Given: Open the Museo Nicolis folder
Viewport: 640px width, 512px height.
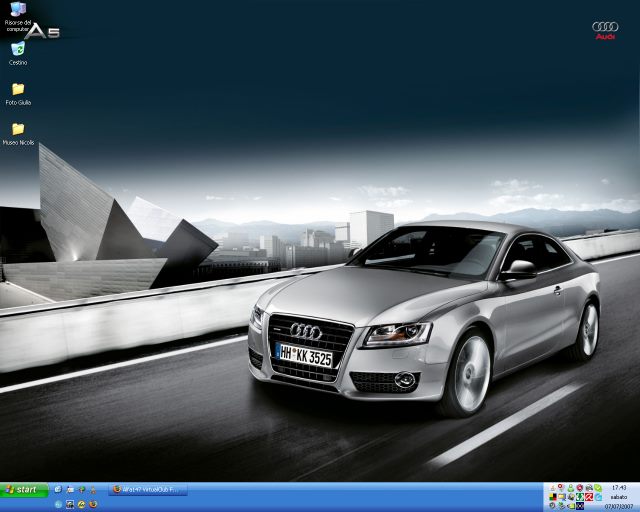Looking at the screenshot, I should [x=18, y=130].
